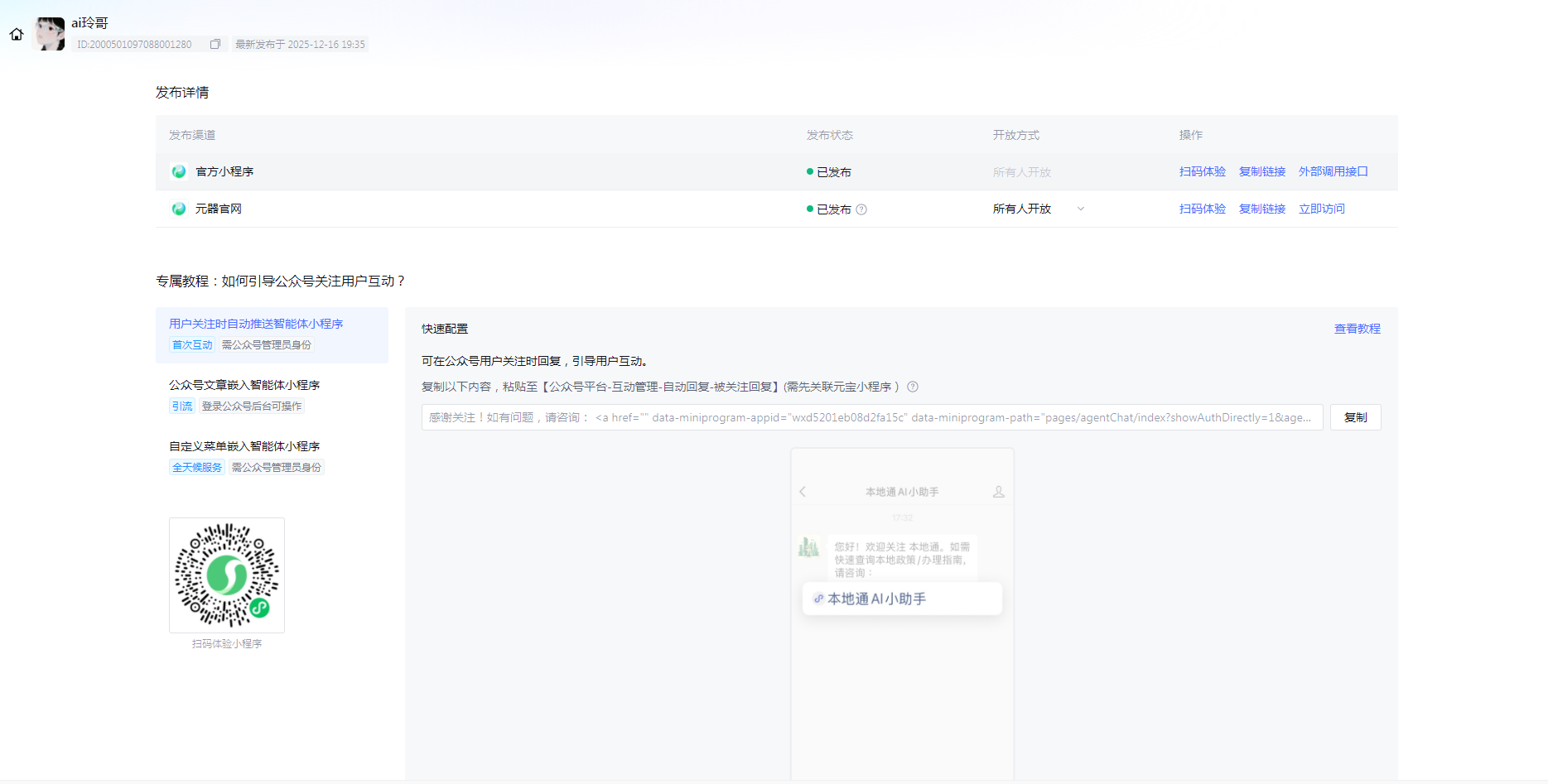Click the auto-reply code text field
This screenshot has width=1548, height=784.
pyautogui.click(x=871, y=417)
